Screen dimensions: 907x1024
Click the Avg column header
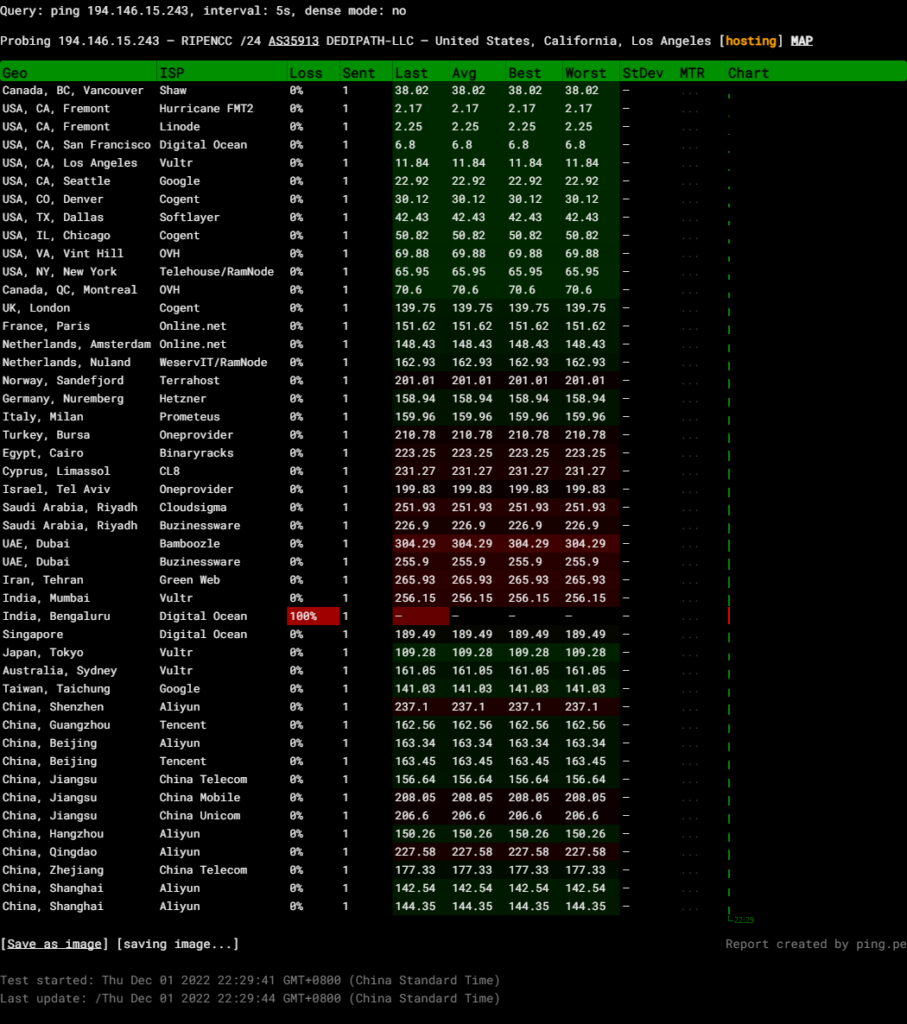click(x=464, y=73)
